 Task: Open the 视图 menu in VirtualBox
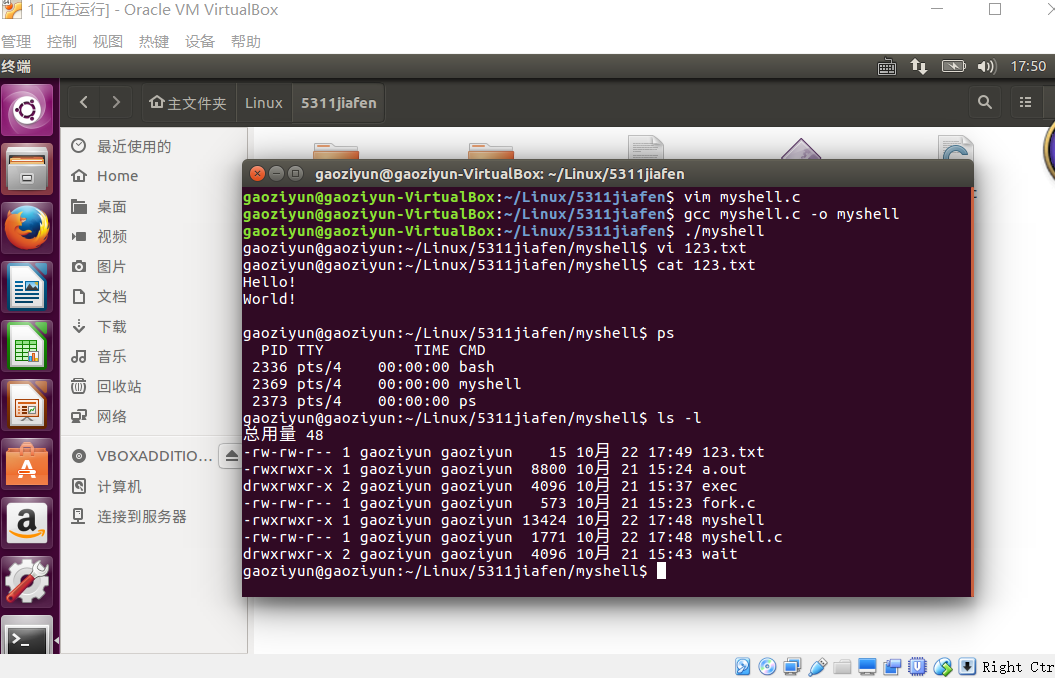108,42
